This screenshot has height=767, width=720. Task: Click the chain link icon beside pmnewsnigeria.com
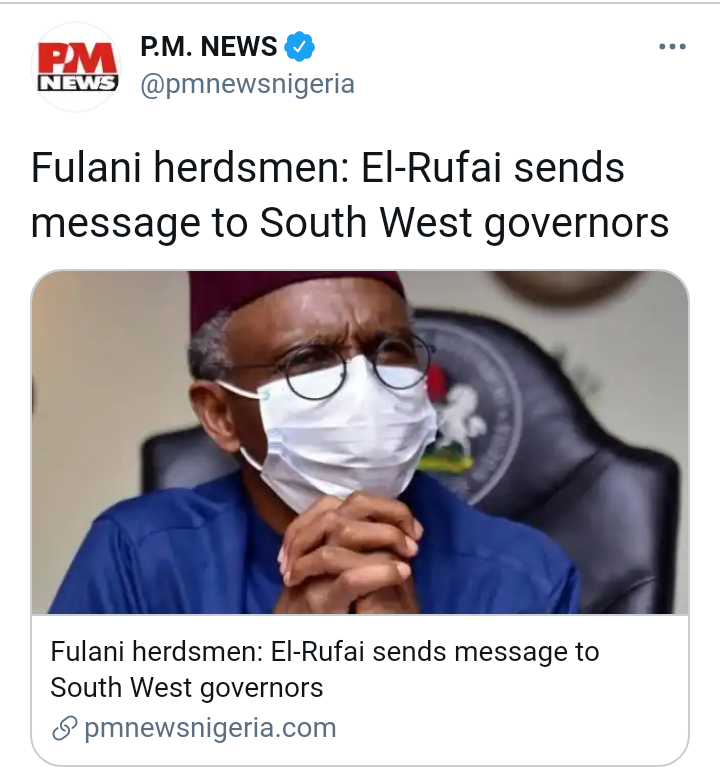coord(65,728)
